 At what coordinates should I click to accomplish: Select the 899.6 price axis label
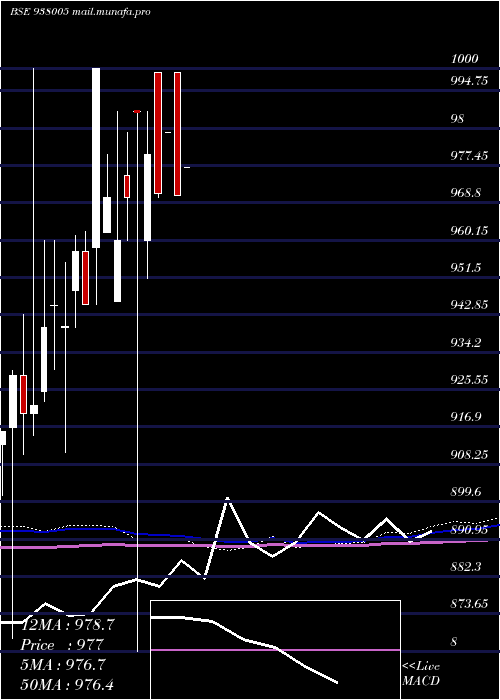point(465,492)
